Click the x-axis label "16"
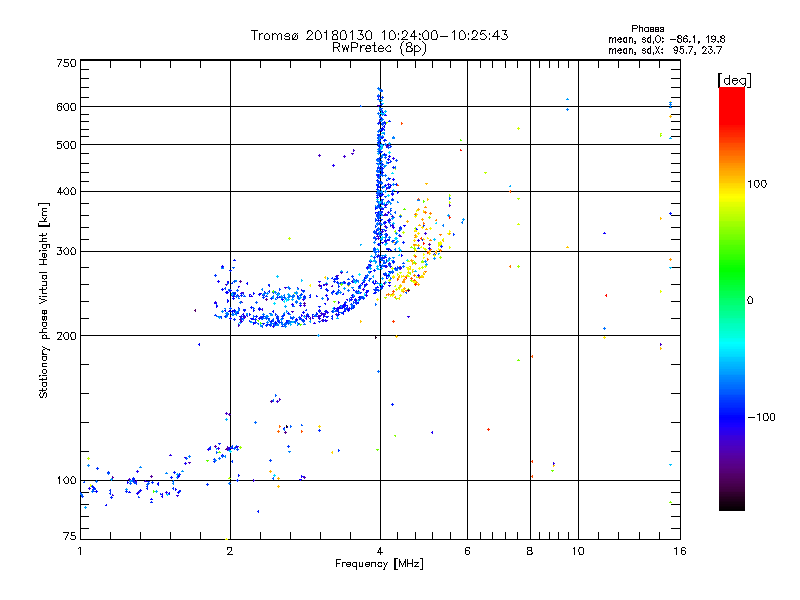Image resolution: width=800 pixels, height=600 pixels. pyautogui.click(x=680, y=551)
